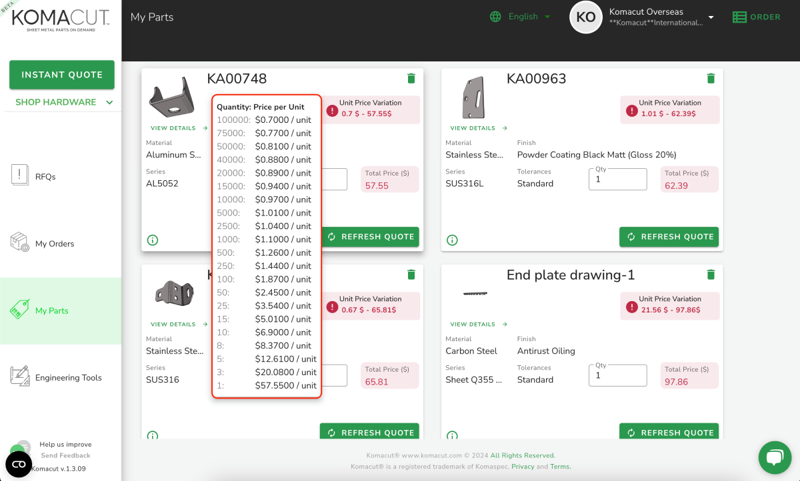Click KA00748 unit price variation alert icon
The height and width of the screenshot is (481, 800).
(332, 111)
